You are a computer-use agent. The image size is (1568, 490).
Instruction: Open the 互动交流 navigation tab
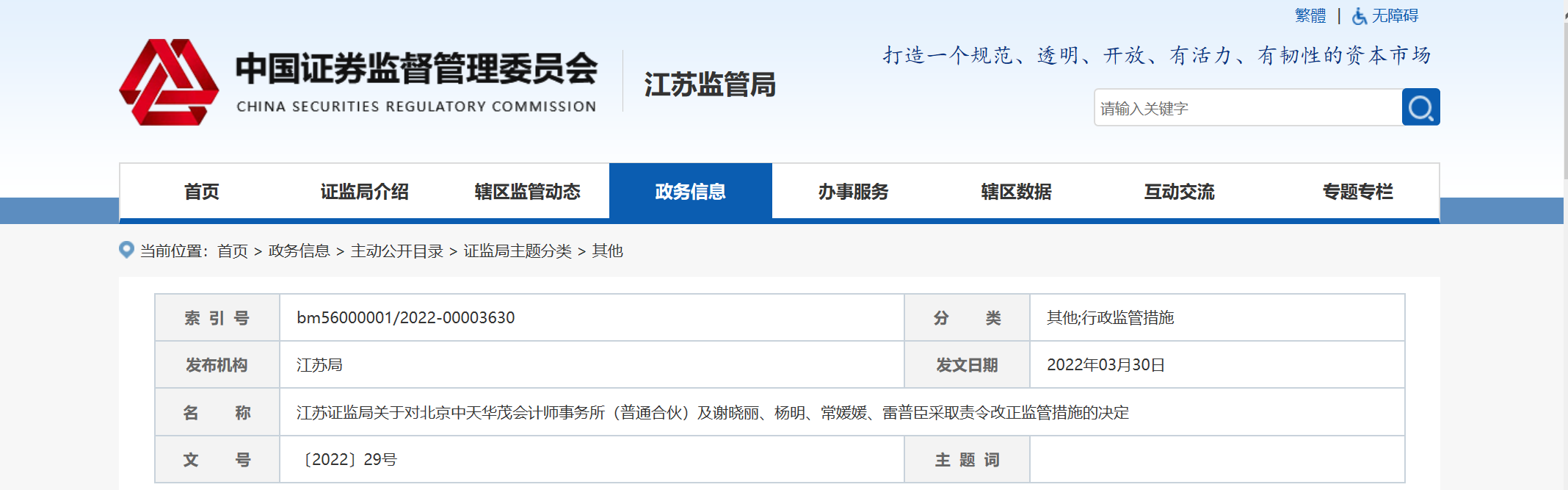[x=1179, y=192]
